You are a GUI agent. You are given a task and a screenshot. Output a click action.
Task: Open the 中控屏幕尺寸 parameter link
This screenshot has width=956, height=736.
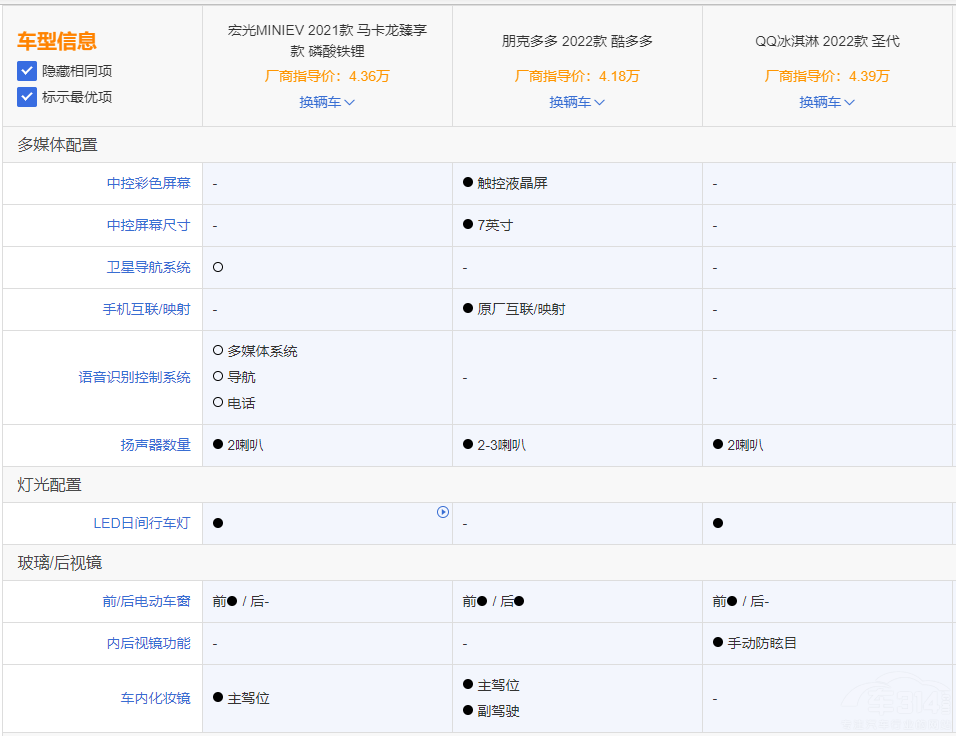[149, 225]
